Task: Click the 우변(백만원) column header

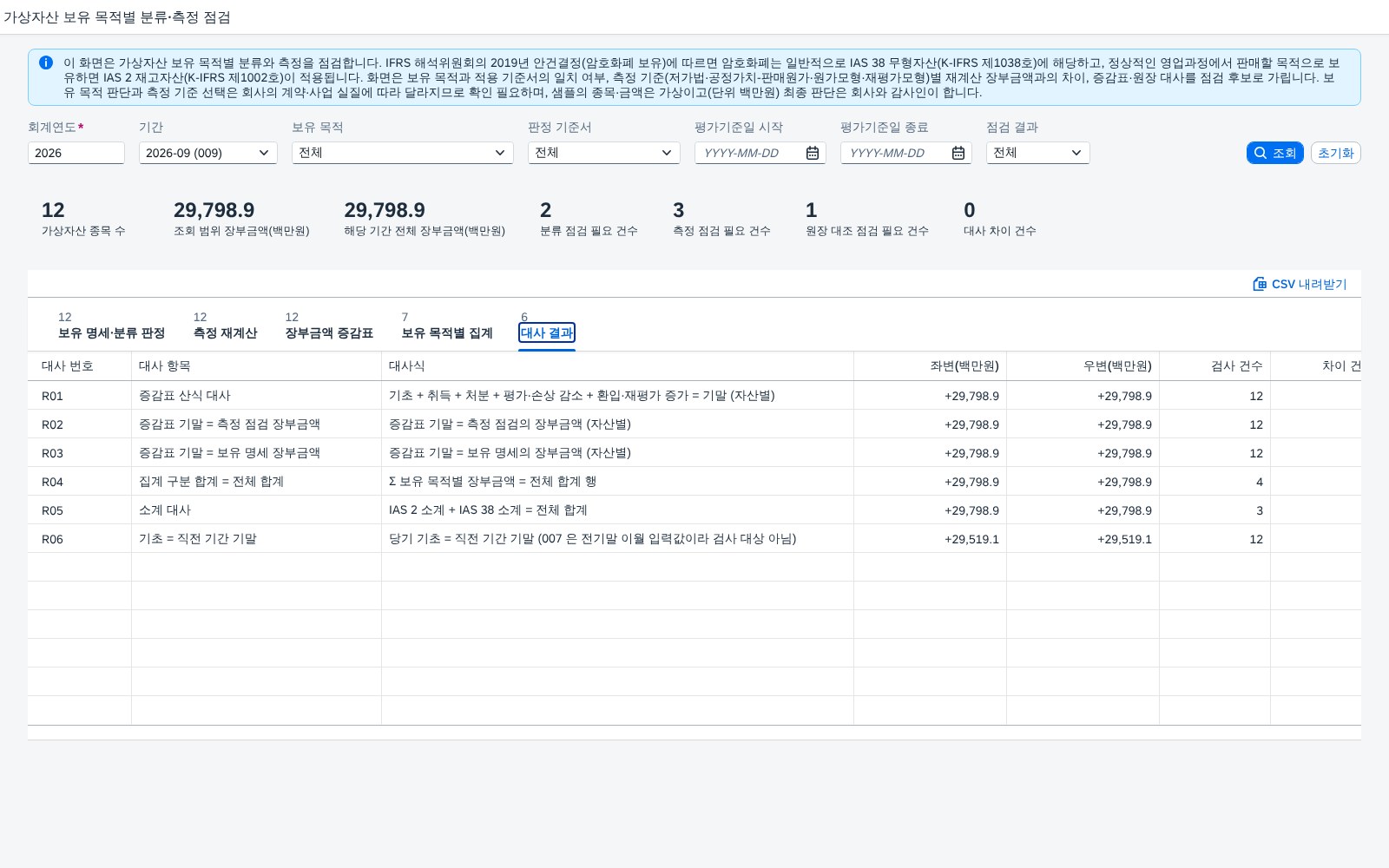Action: tap(1083, 366)
